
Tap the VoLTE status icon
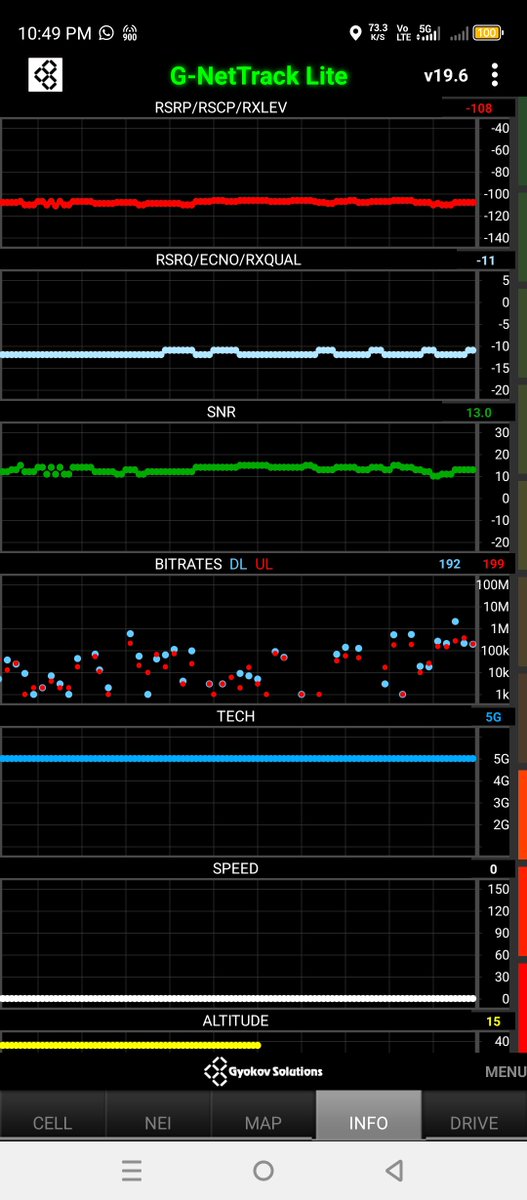click(x=403, y=33)
